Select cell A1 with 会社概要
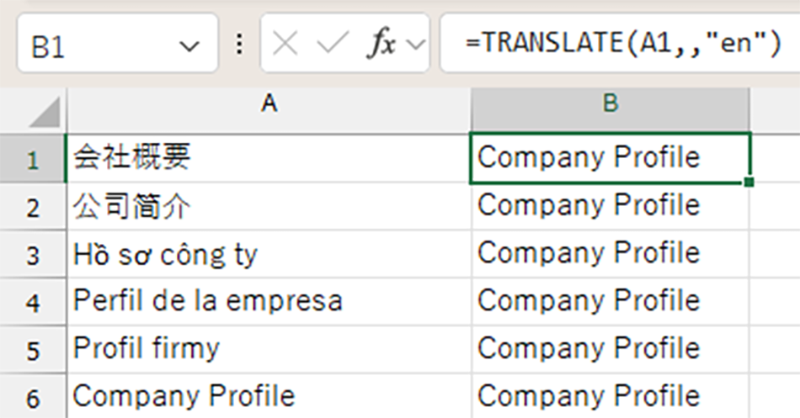800x418 pixels. point(267,158)
